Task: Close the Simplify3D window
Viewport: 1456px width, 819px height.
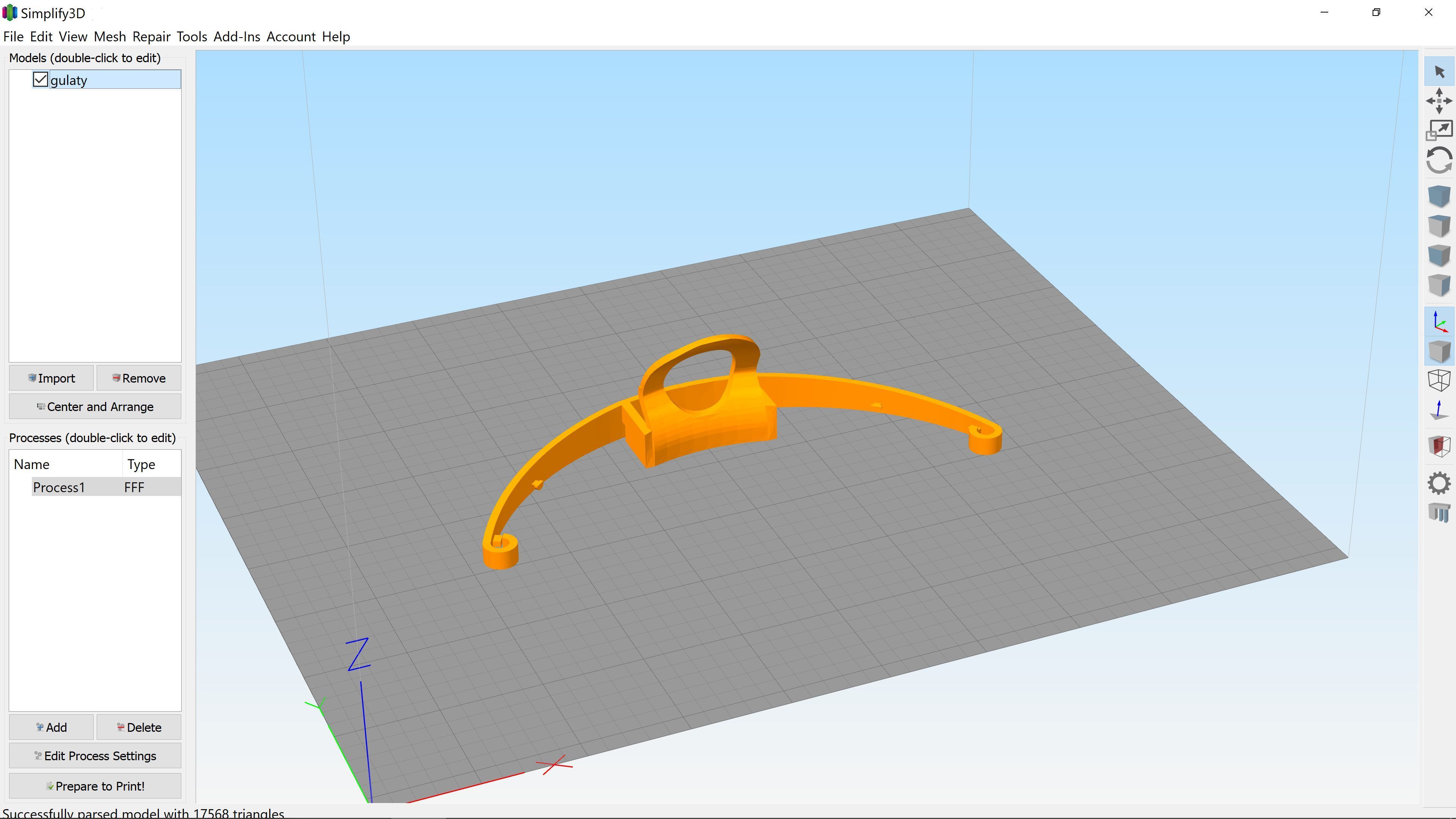Action: (x=1428, y=13)
